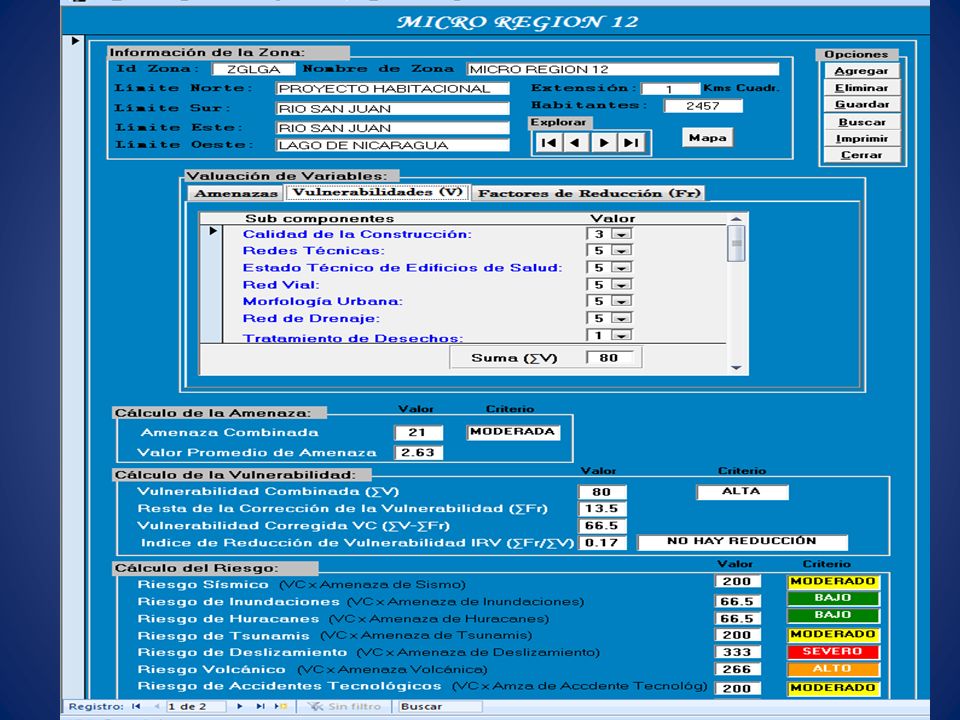Open Calidad de la Construcción value dropdown
This screenshot has width=960, height=720.
pos(622,234)
